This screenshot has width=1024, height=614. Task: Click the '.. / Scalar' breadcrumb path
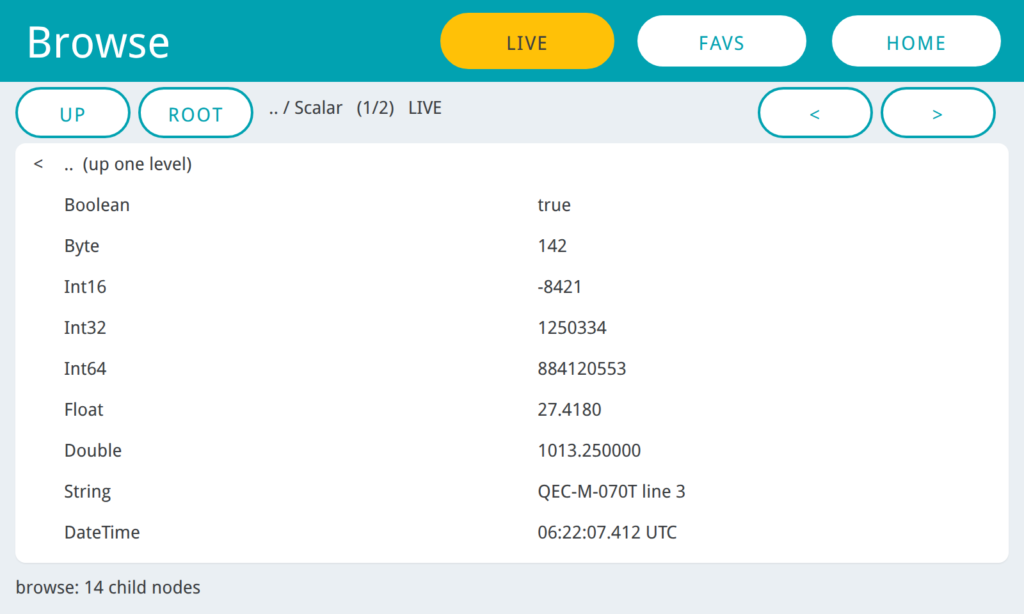(x=306, y=108)
